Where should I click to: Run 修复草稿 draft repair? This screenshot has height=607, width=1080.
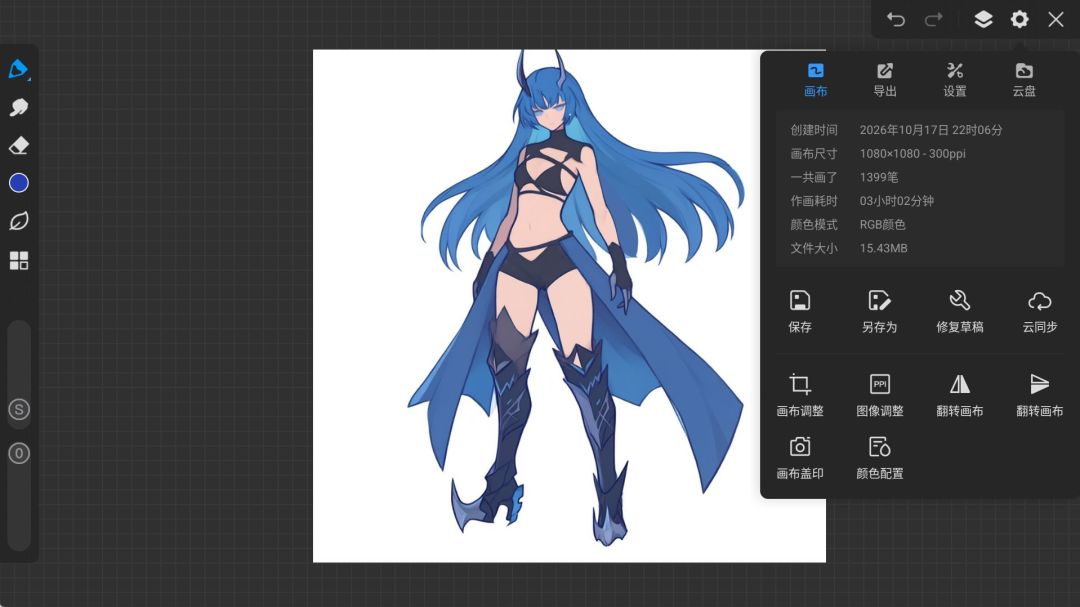(x=959, y=311)
